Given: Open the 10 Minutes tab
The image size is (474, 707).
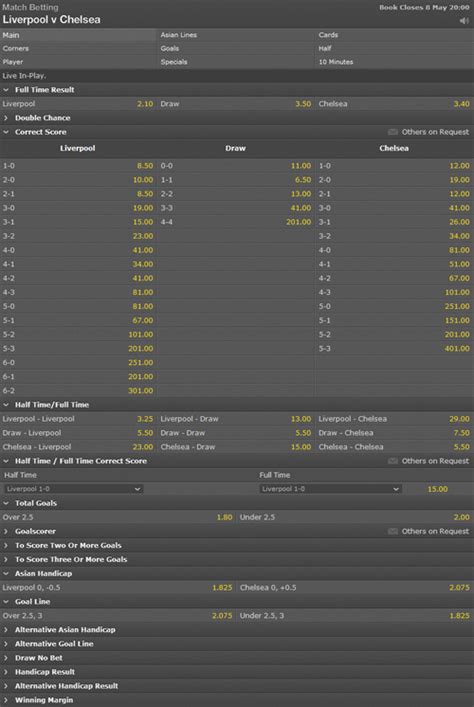Looking at the screenshot, I should 395,62.
